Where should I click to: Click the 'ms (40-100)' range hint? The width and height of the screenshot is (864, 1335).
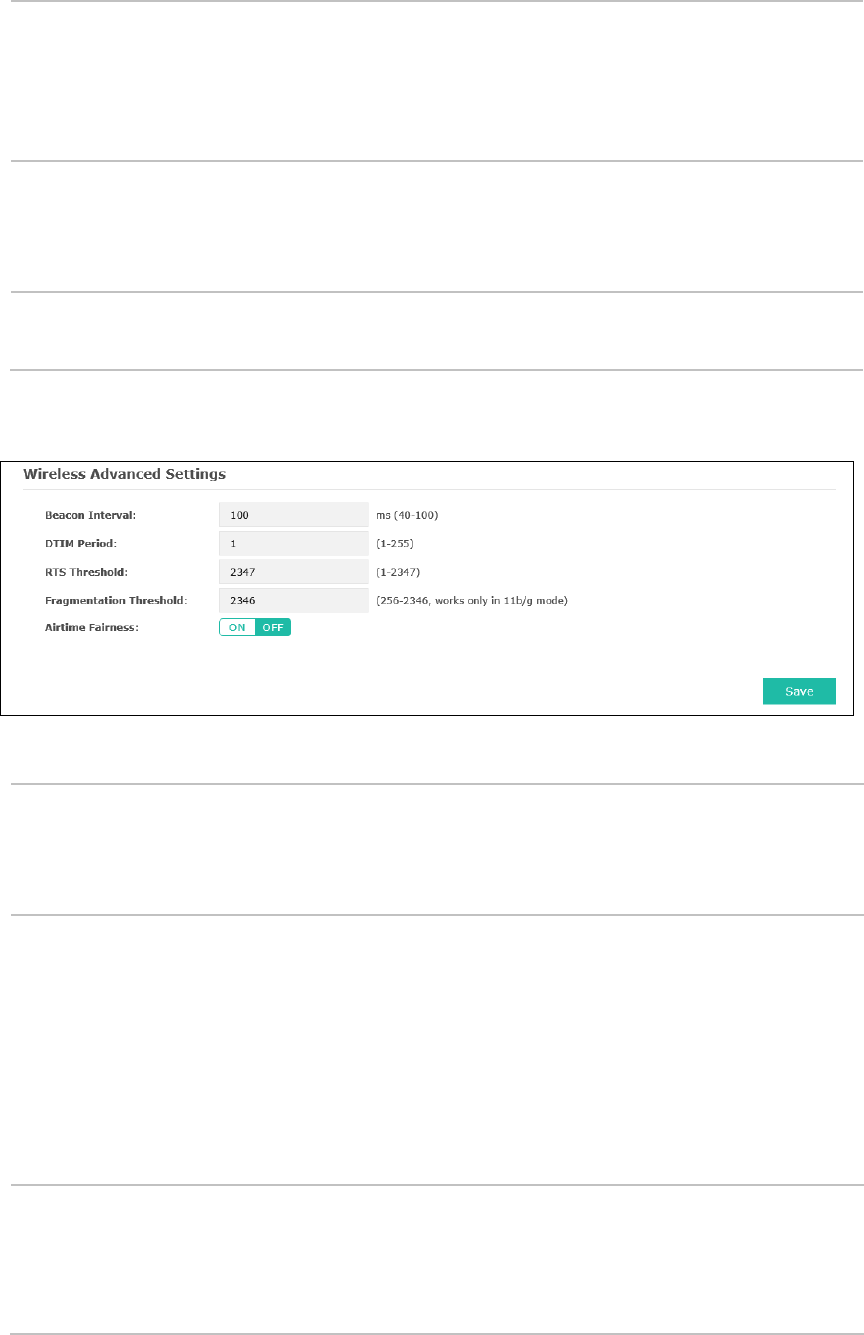coord(408,516)
